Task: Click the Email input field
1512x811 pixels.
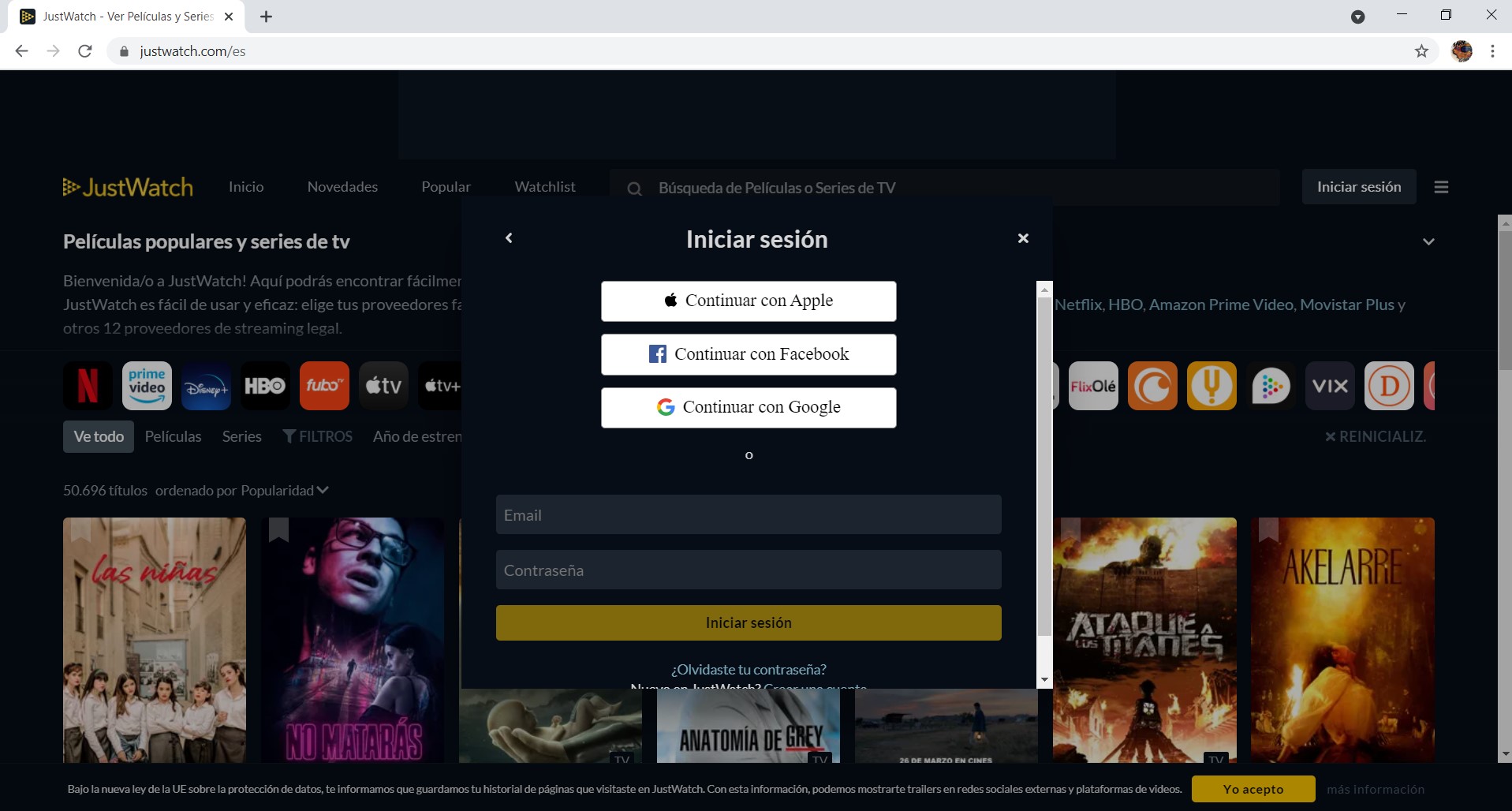Action: pos(748,514)
